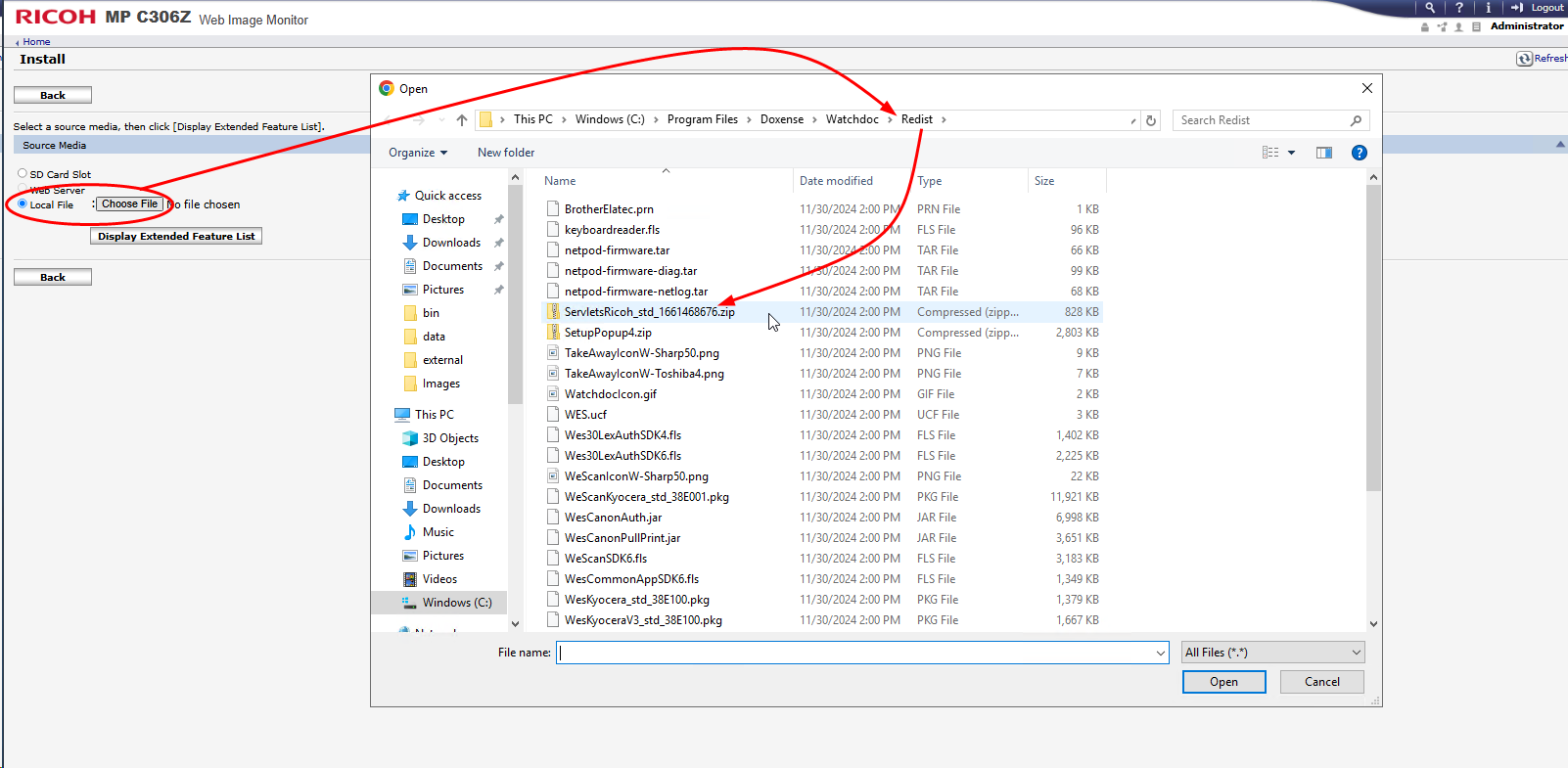Click Display Extended Feature List button
Screen dimensions: 1568x768
coord(176,236)
